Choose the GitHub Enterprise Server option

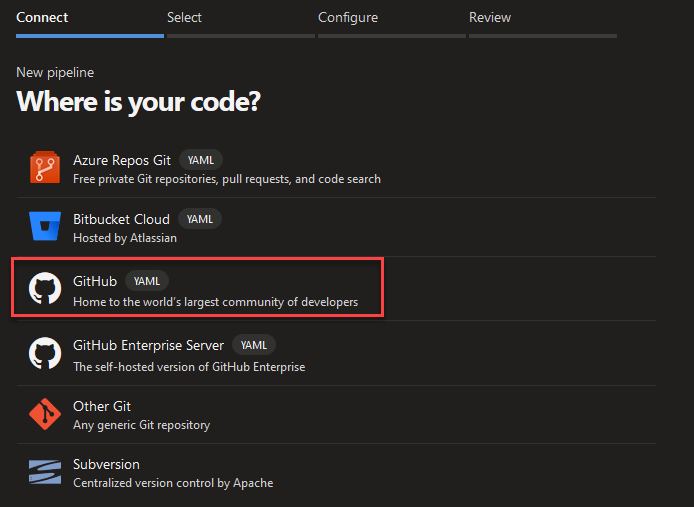click(148, 345)
